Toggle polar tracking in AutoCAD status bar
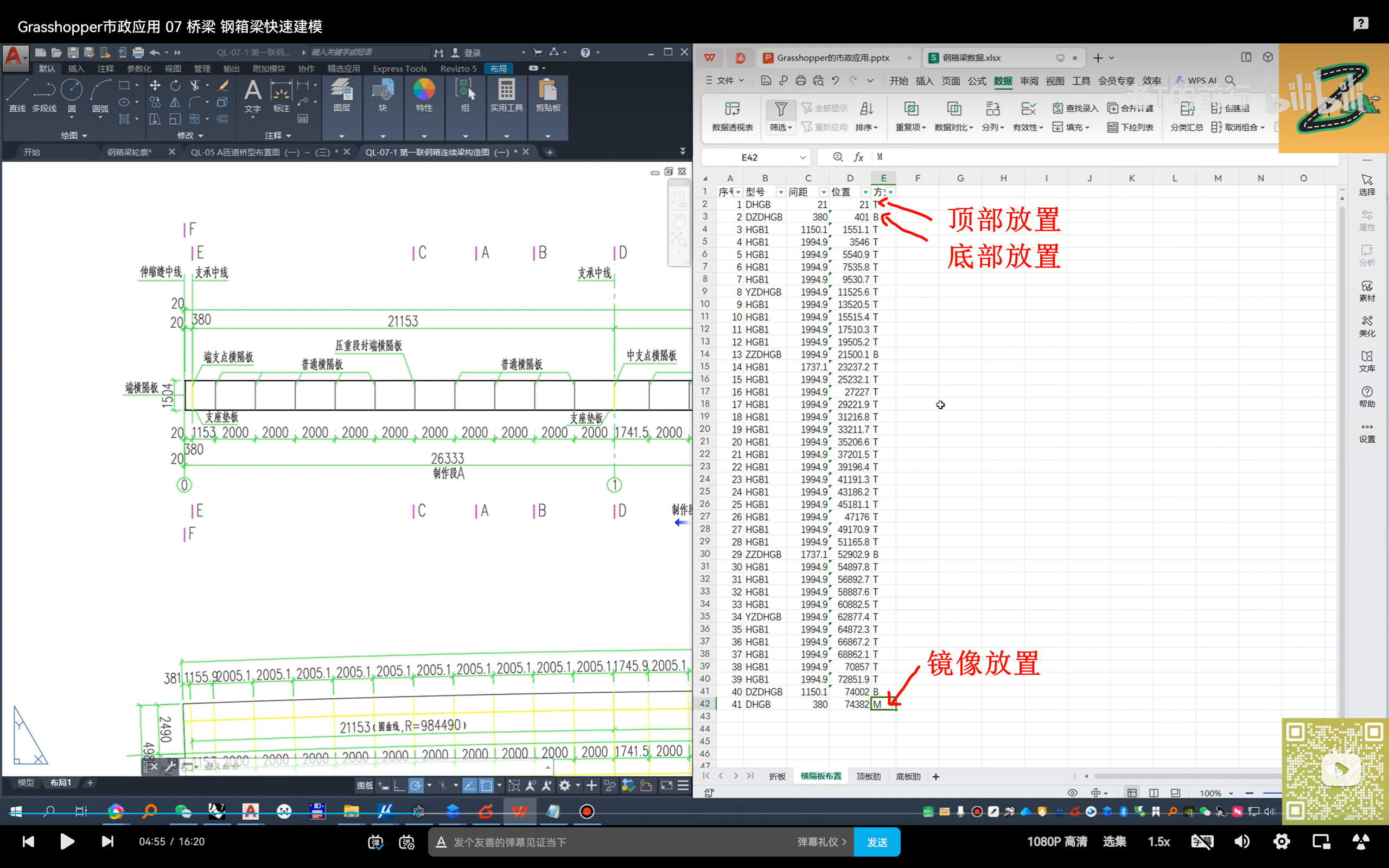This screenshot has width=1389, height=868. click(x=416, y=786)
